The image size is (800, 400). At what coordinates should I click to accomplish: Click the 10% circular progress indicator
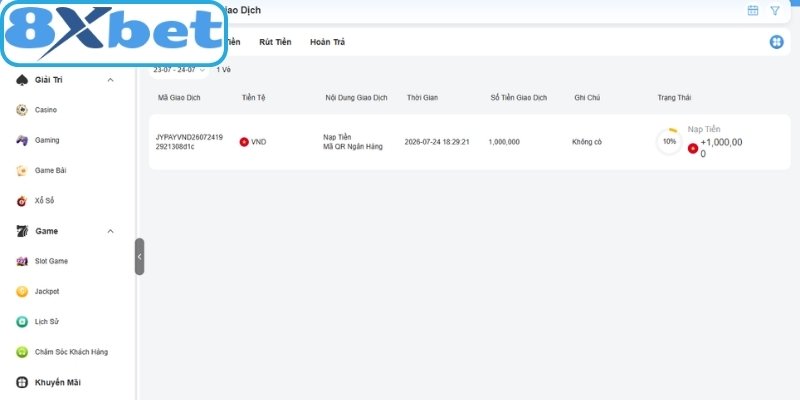click(x=669, y=141)
